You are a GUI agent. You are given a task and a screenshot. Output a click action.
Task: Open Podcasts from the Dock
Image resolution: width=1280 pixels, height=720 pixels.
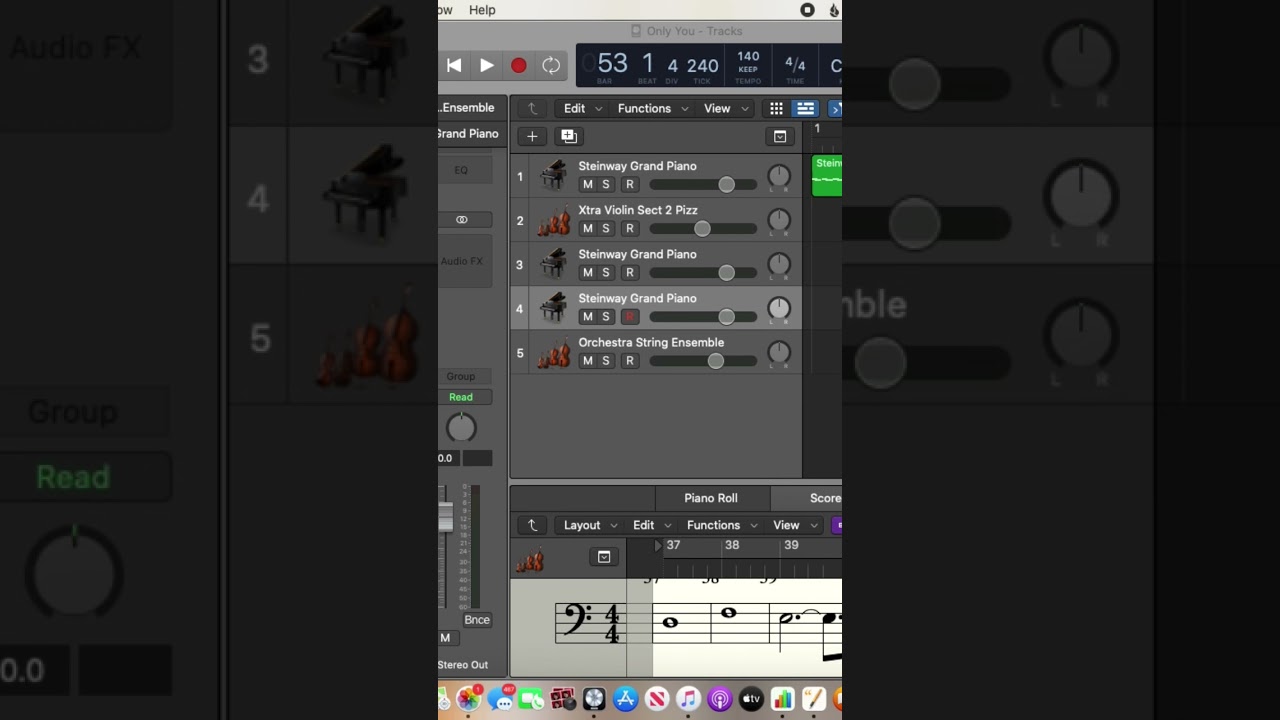(x=720, y=699)
